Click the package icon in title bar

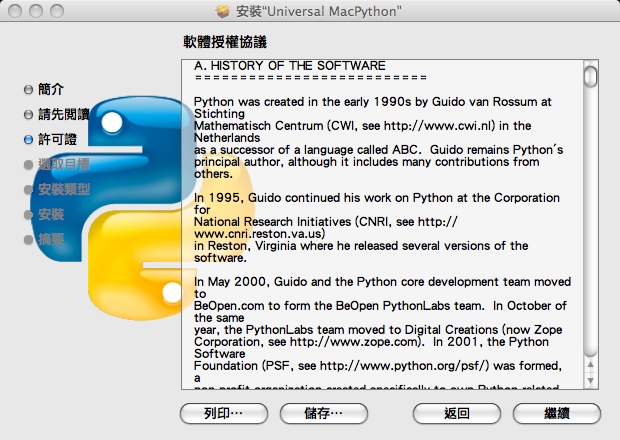click(223, 11)
